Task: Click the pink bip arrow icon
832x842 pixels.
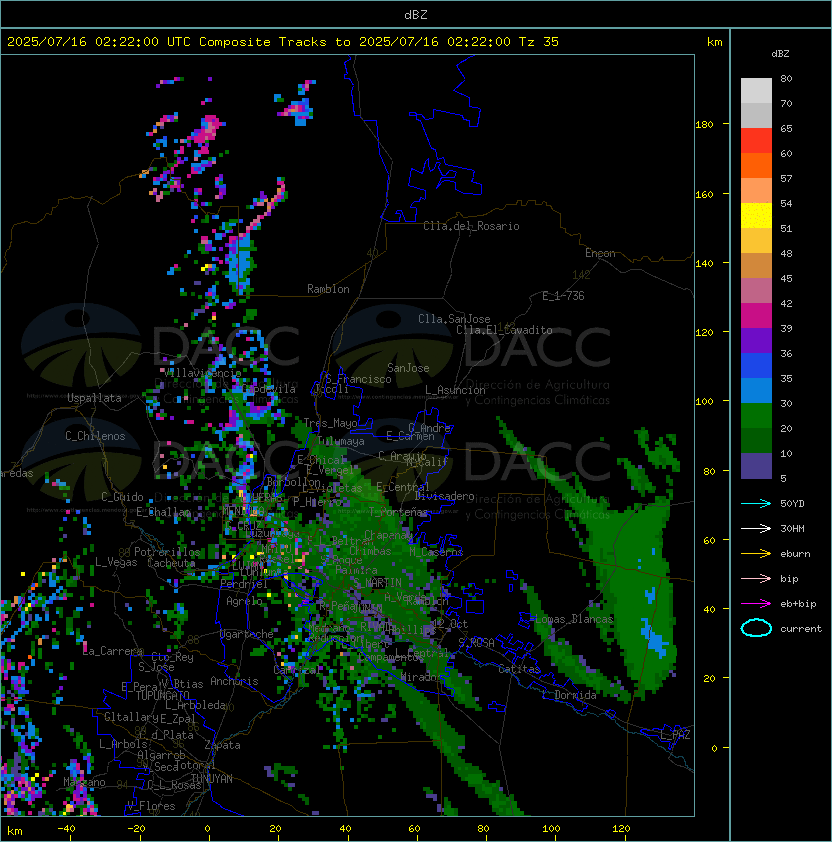Action: coord(756,579)
